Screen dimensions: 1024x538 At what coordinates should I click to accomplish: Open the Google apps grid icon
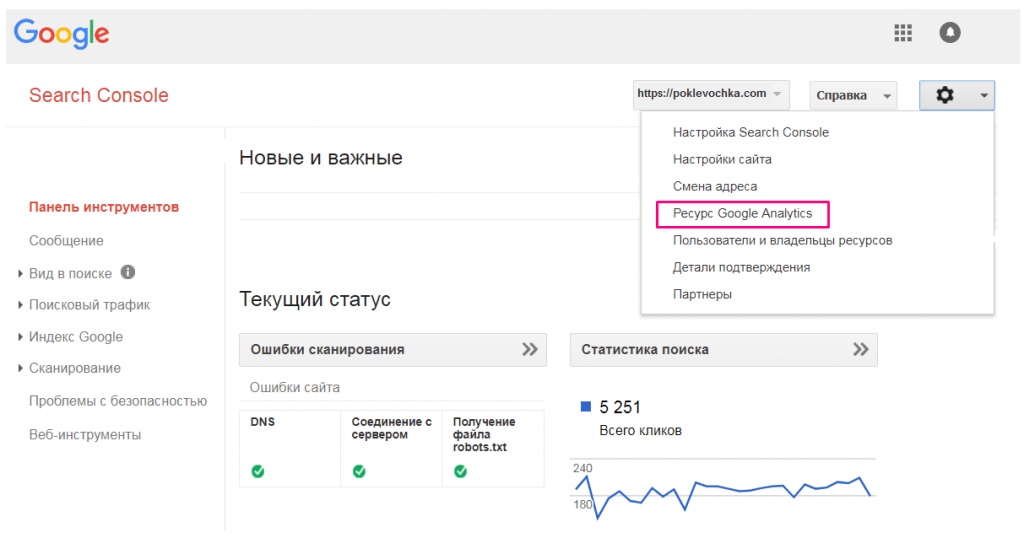click(902, 33)
